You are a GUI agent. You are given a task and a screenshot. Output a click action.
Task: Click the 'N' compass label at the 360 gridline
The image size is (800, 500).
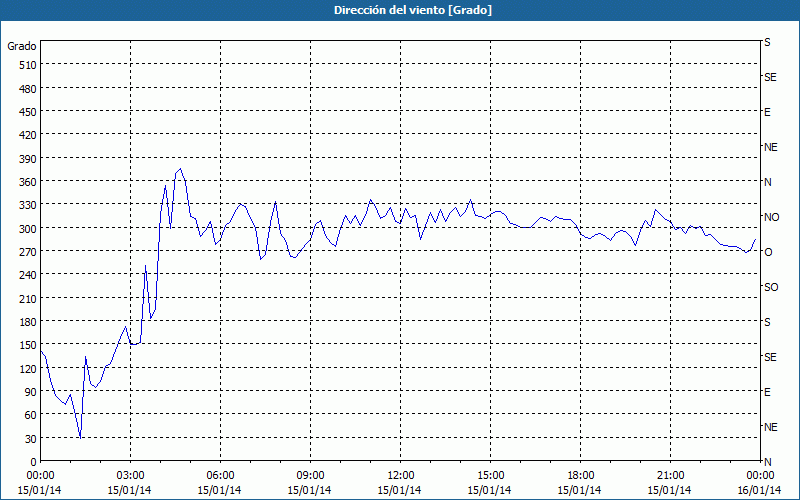pyautogui.click(x=768, y=182)
